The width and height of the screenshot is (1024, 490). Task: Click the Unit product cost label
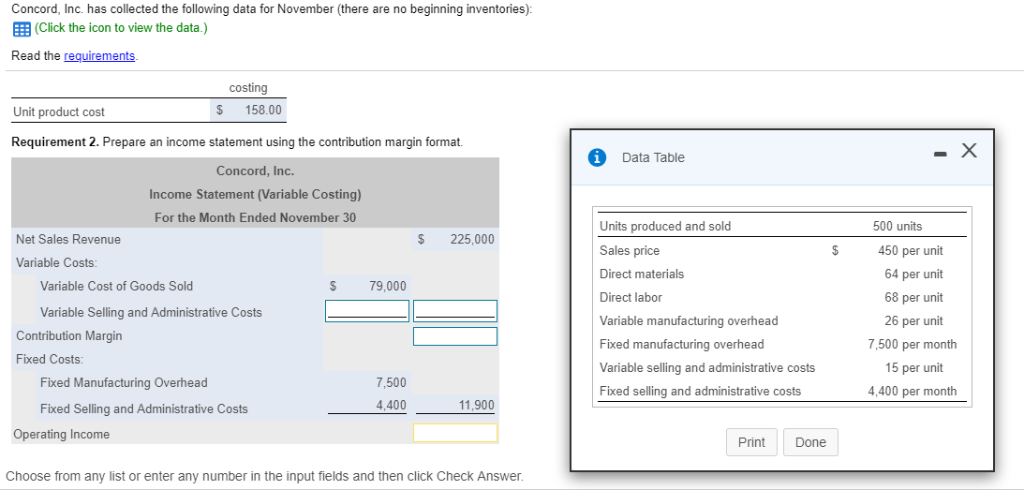coord(59,112)
